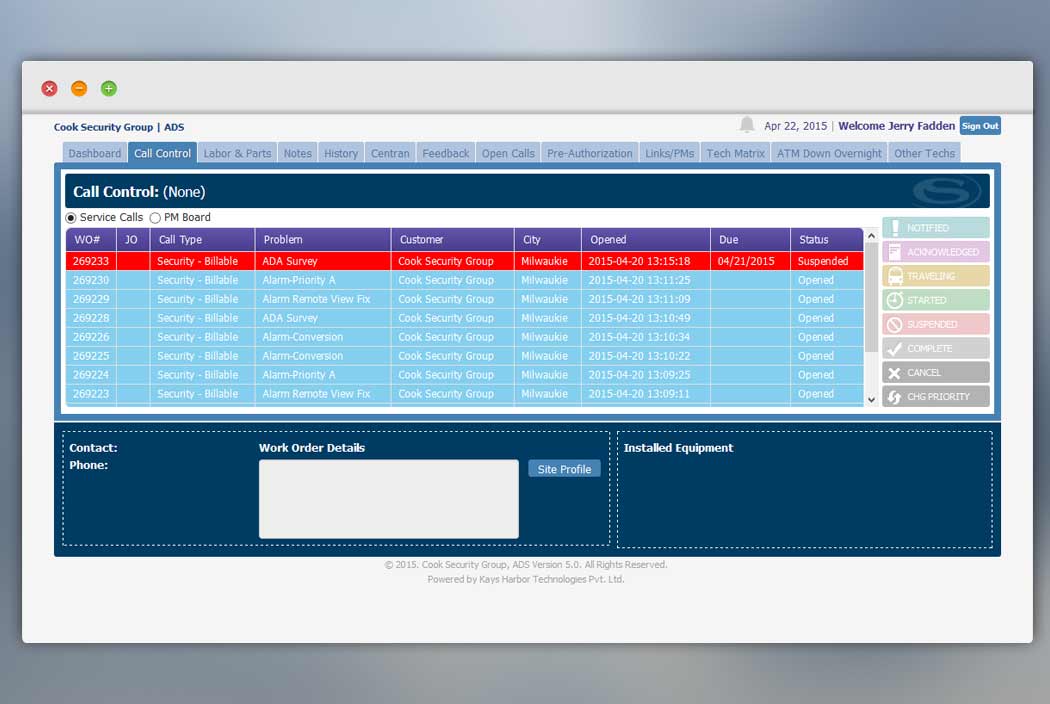Switch to the Feedback tab
This screenshot has width=1050, height=704.
pos(445,153)
